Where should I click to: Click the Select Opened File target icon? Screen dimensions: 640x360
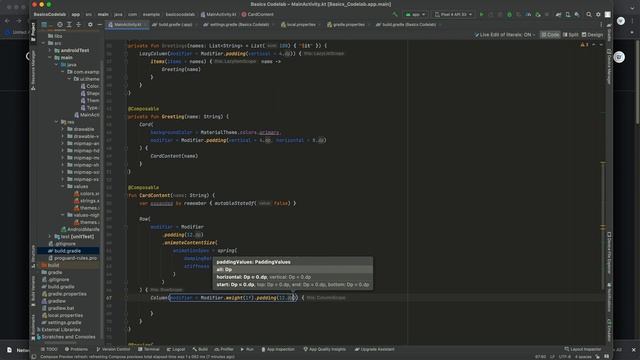[60, 24]
